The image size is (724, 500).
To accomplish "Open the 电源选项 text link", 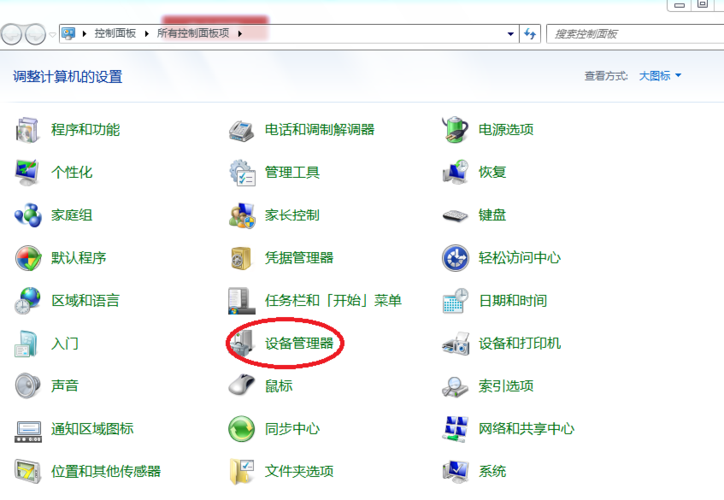I will [506, 130].
